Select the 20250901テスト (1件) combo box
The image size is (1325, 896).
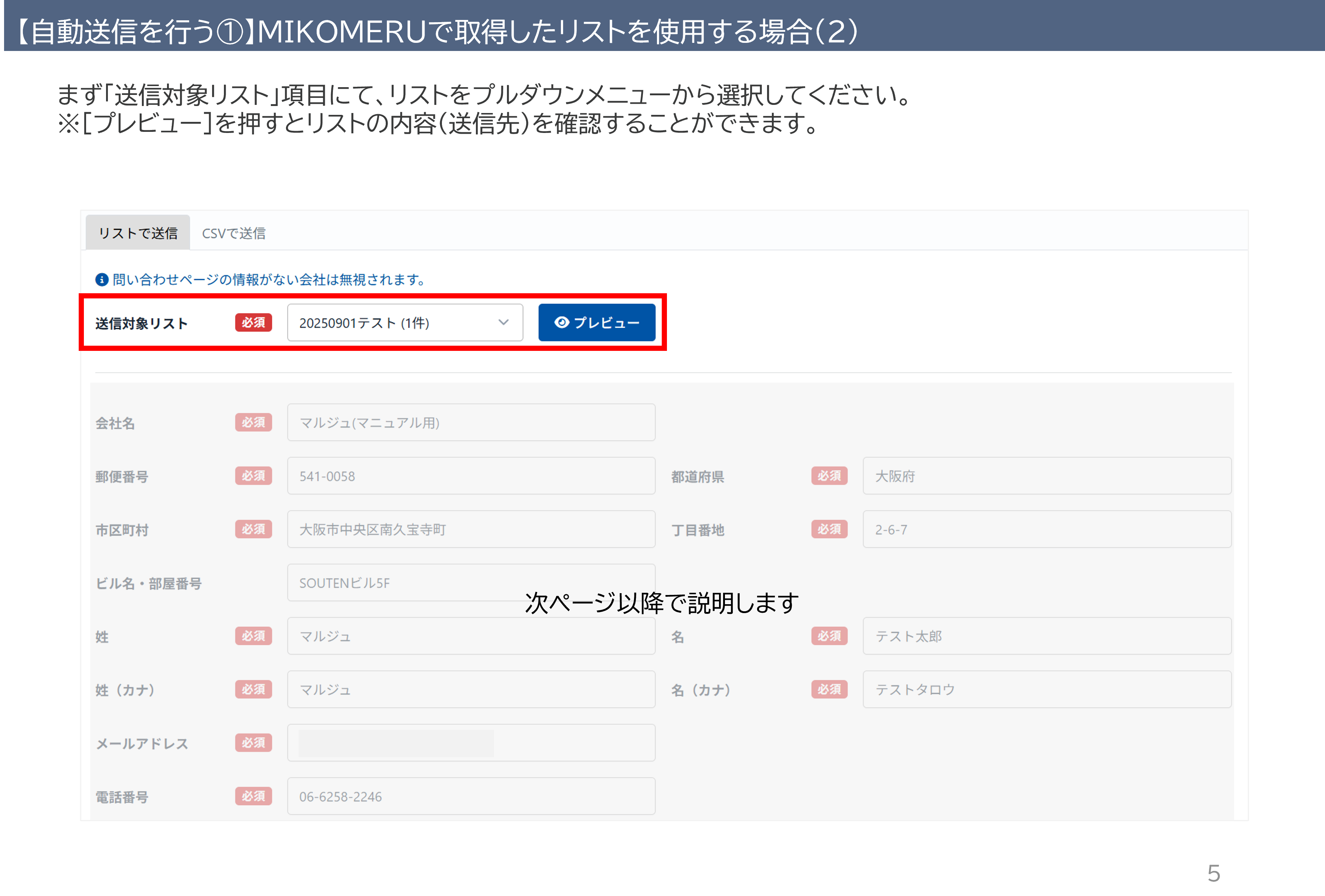click(394, 322)
